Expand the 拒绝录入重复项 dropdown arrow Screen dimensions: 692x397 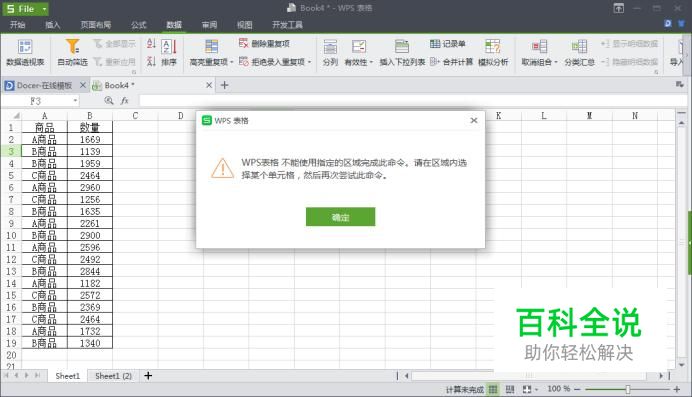309,62
